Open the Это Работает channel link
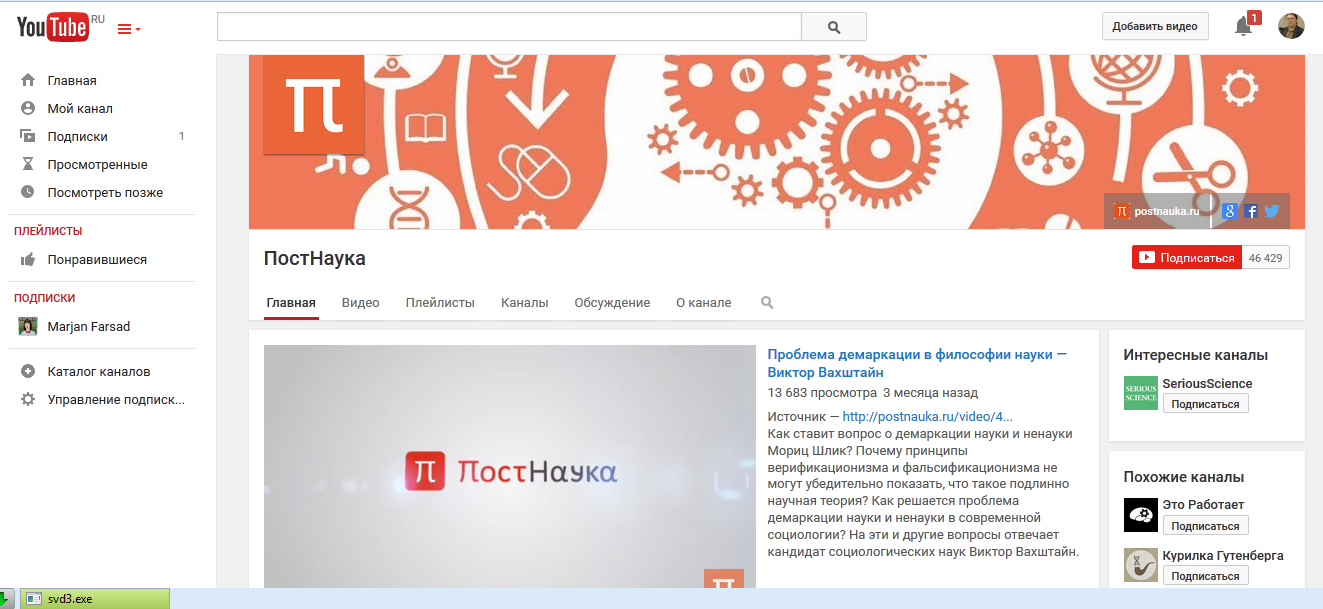 click(1203, 505)
